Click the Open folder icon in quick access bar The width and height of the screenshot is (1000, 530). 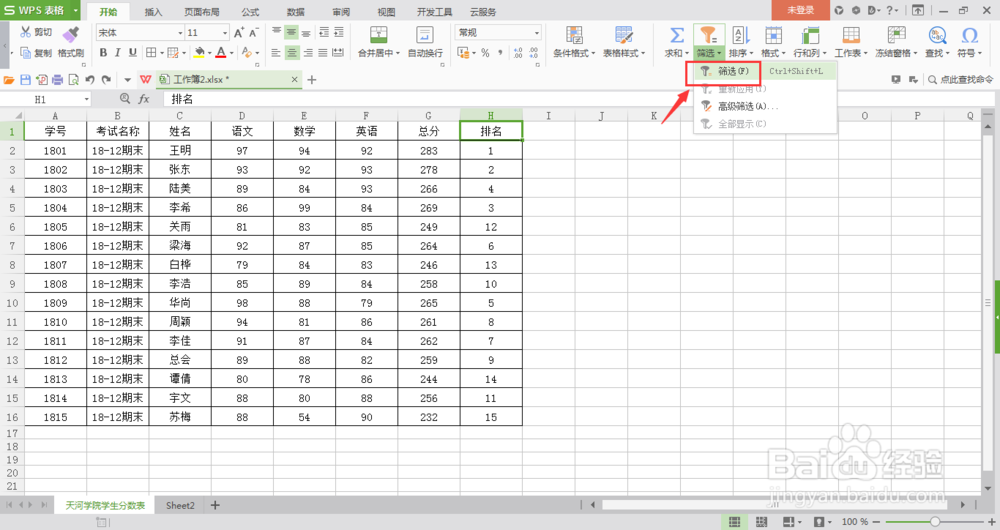click(9, 80)
